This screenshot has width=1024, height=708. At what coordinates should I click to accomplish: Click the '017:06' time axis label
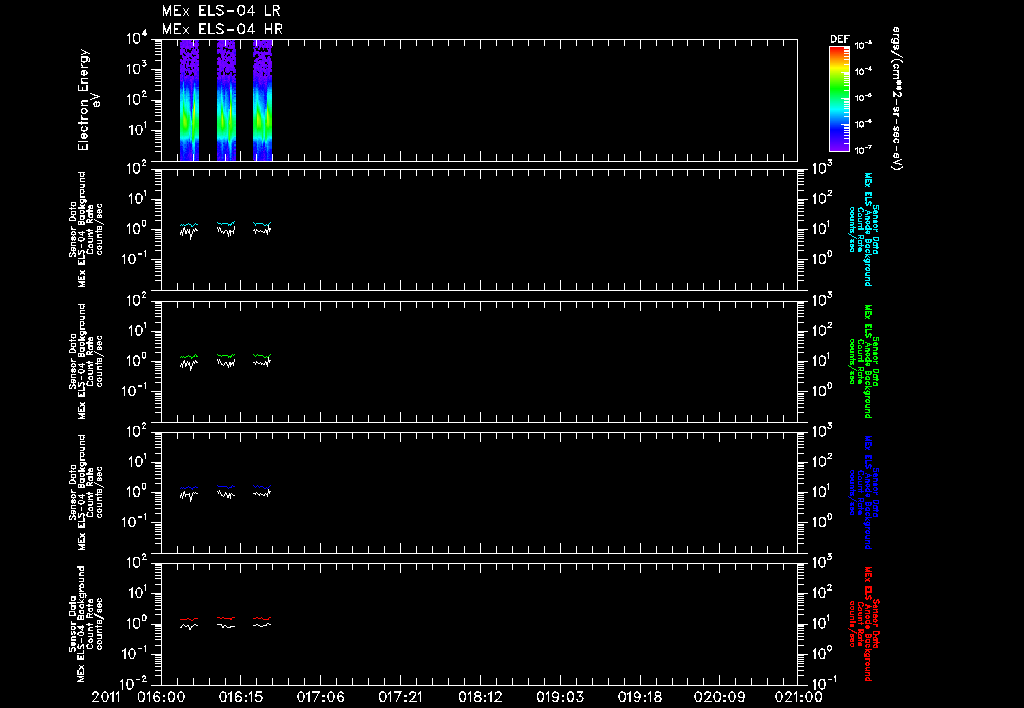(320, 697)
